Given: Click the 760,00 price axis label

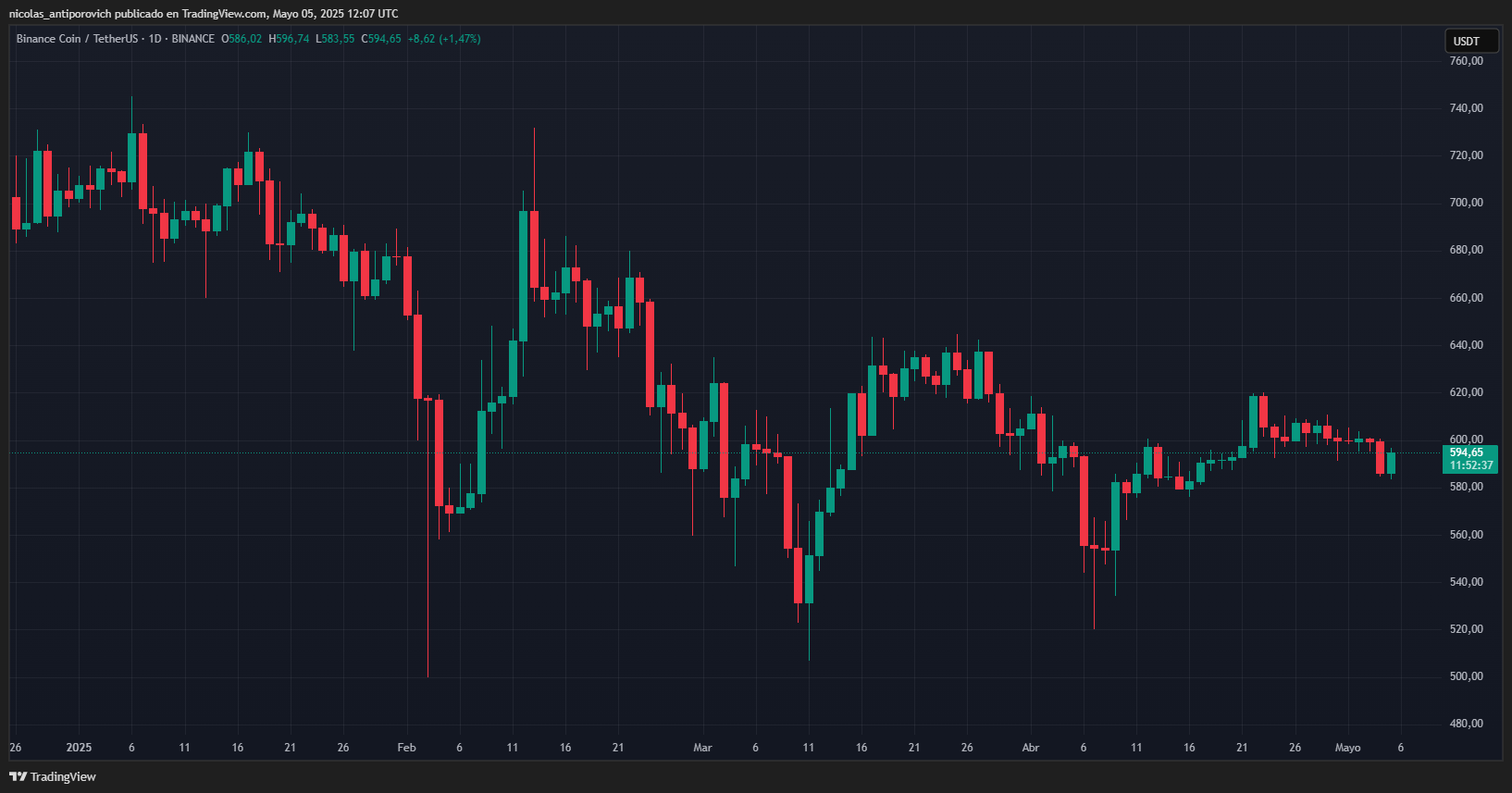Looking at the screenshot, I should tap(1466, 61).
